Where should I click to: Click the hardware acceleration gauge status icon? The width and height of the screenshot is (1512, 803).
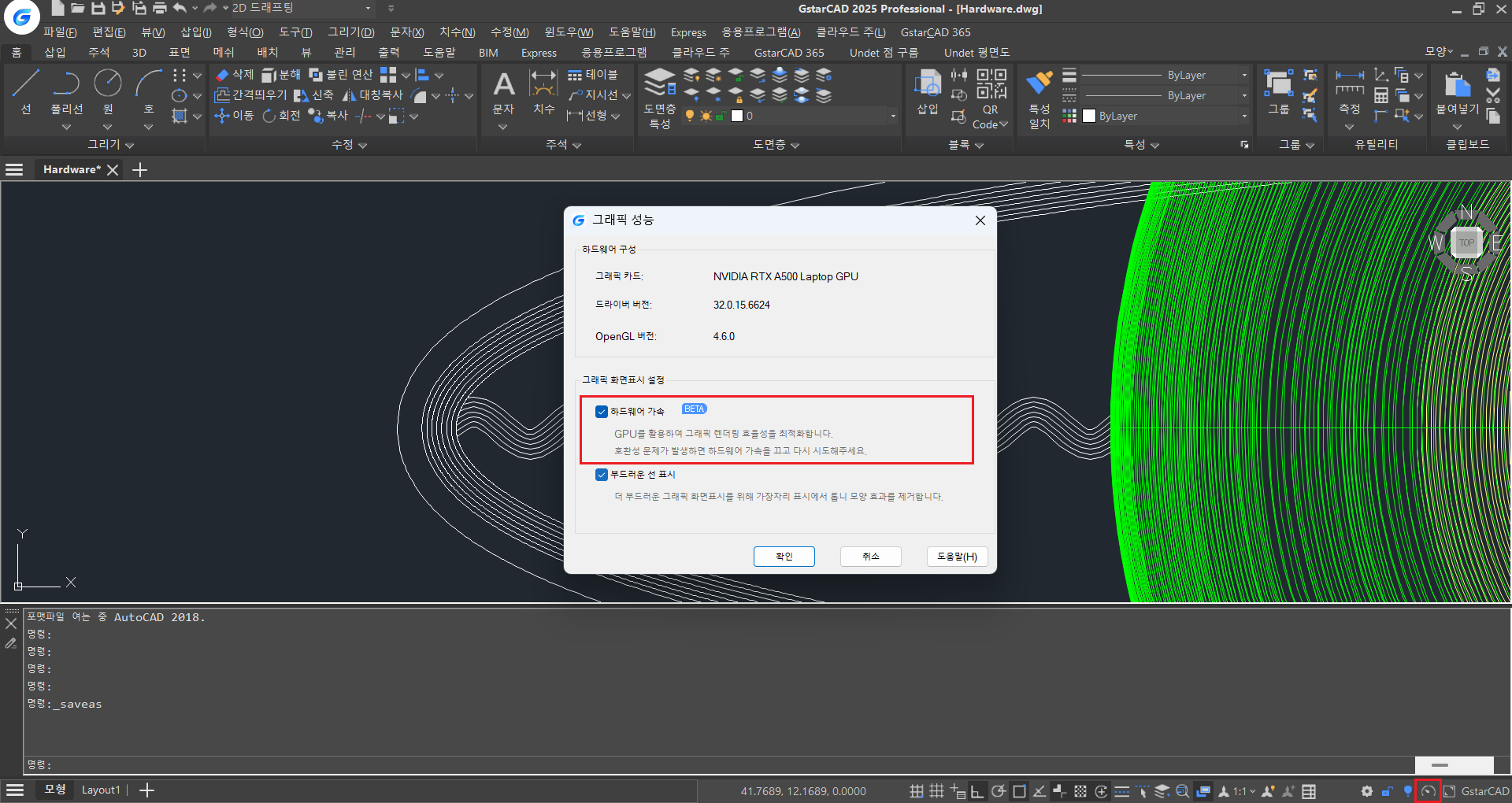1428,791
